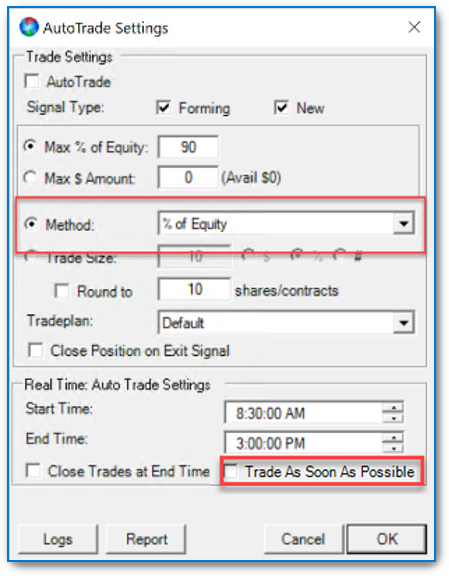Click the AutoTrade Settings globe icon
The image size is (449, 576).
29,27
